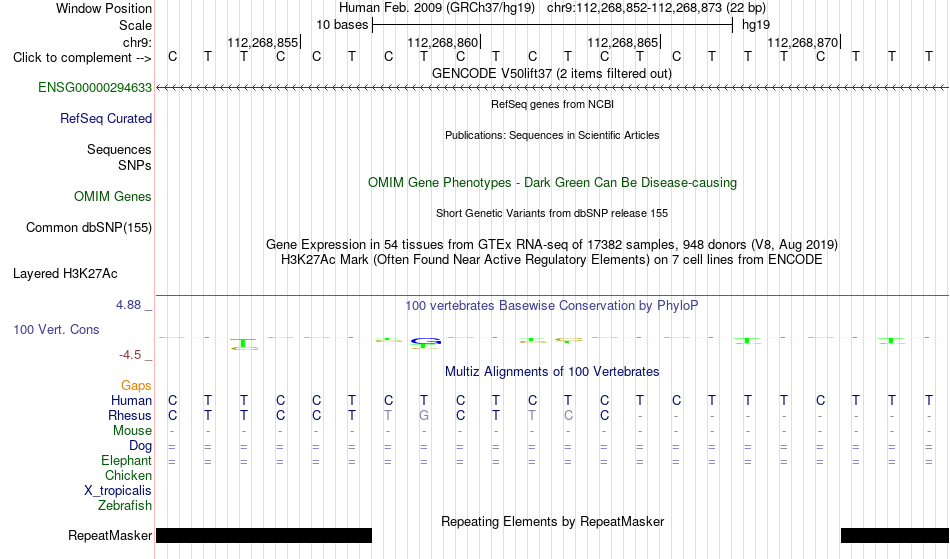Click the gray G base in Rhesus row
The height and width of the screenshot is (559, 950).
tap(424, 416)
